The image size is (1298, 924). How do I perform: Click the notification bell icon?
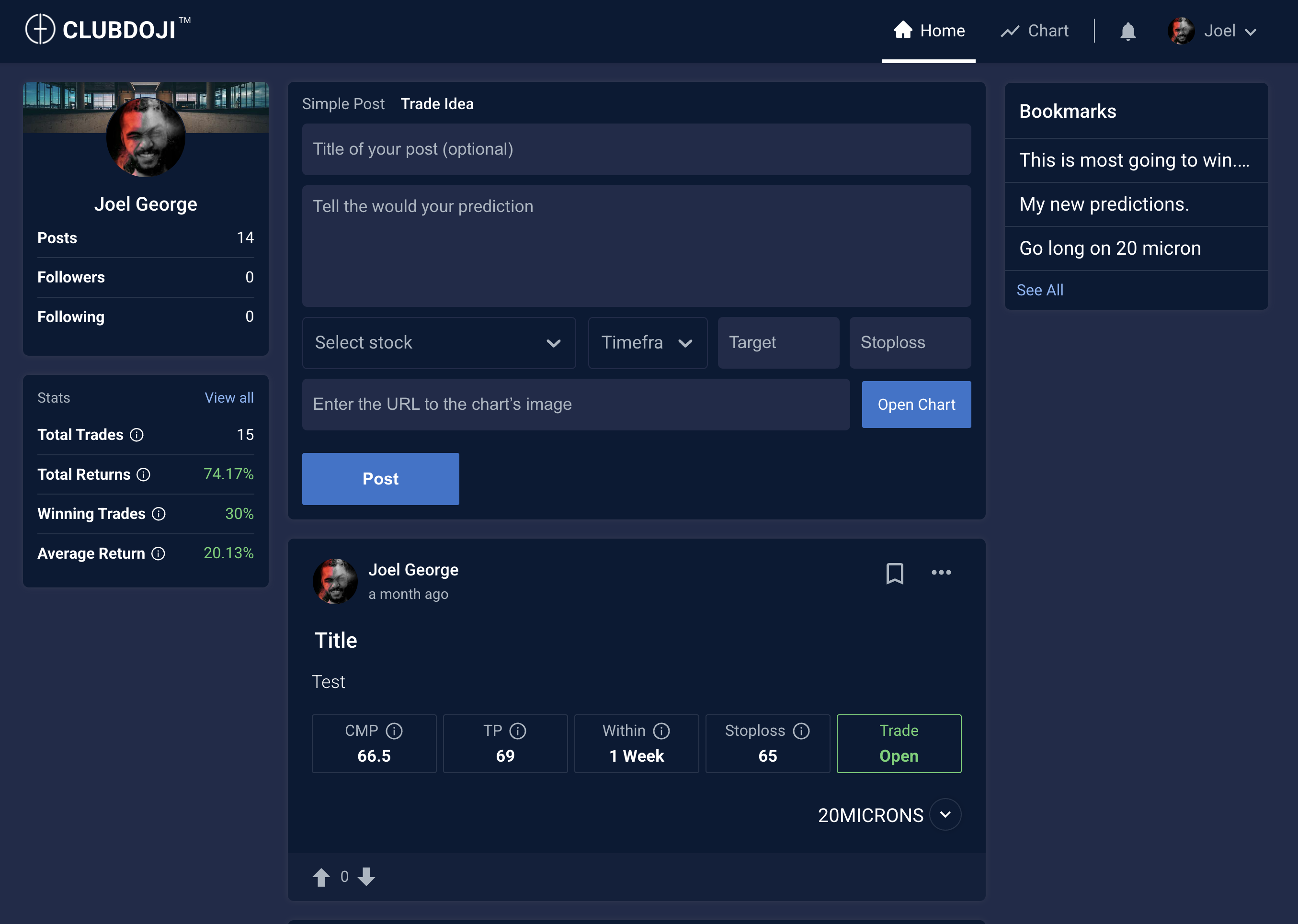tap(1127, 31)
